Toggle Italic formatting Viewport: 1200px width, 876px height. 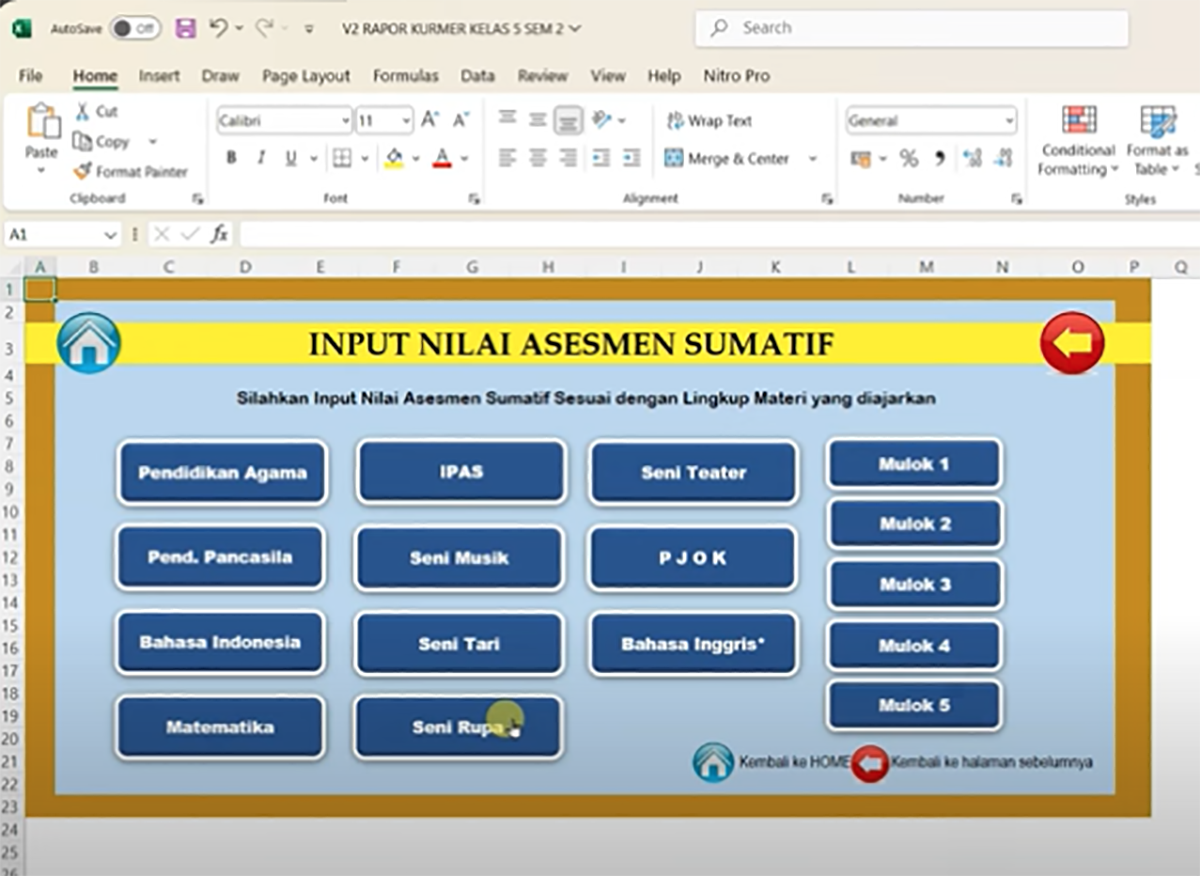pos(261,158)
